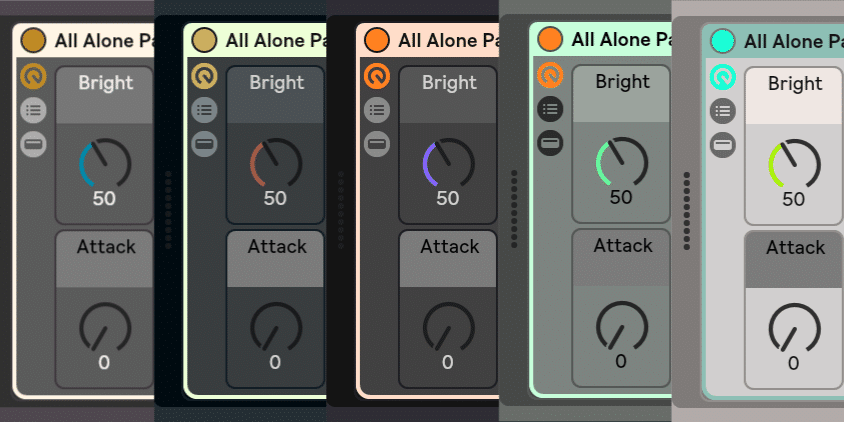Select the Attack label in the peach-bordered device
The height and width of the screenshot is (422, 844).
449,246
